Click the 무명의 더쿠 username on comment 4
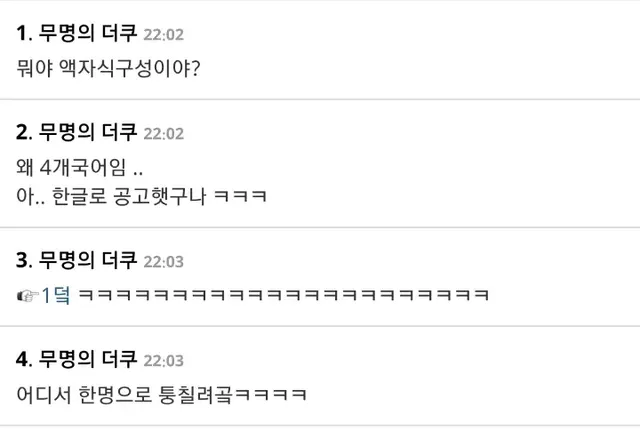Image resolution: width=640 pixels, height=429 pixels. tap(88, 359)
